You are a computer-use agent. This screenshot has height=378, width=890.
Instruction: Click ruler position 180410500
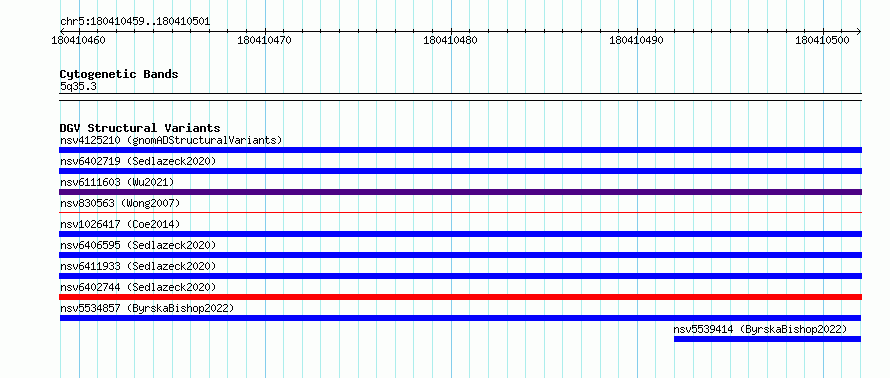(x=822, y=40)
